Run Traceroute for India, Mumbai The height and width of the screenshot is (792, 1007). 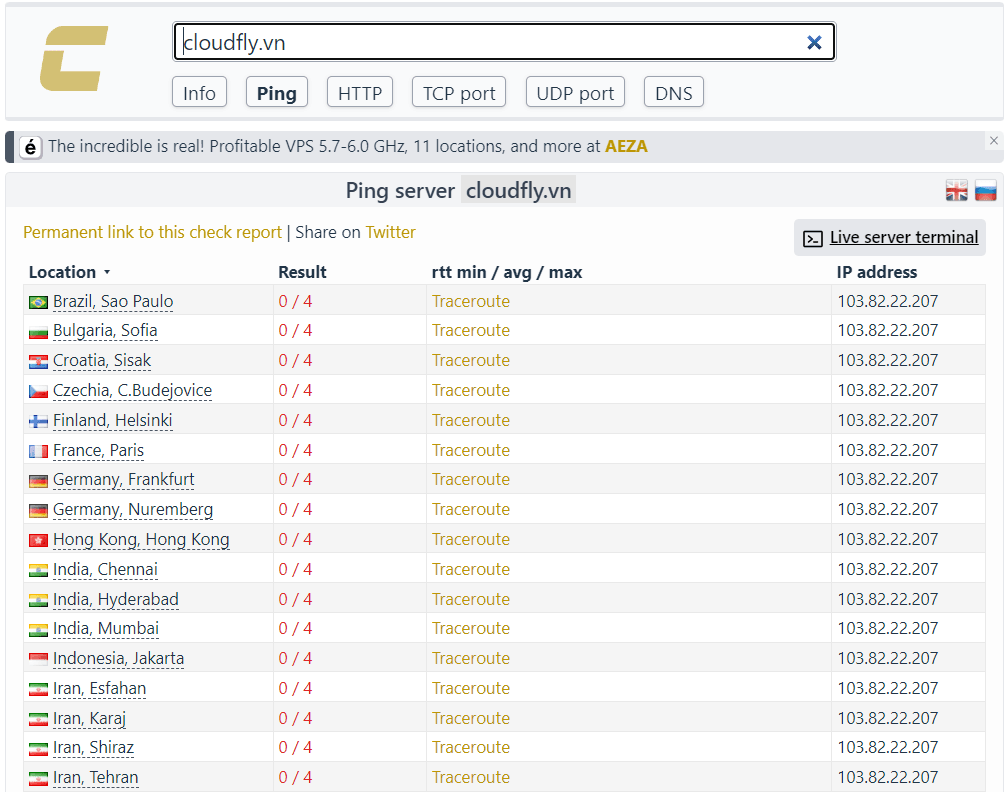471,628
